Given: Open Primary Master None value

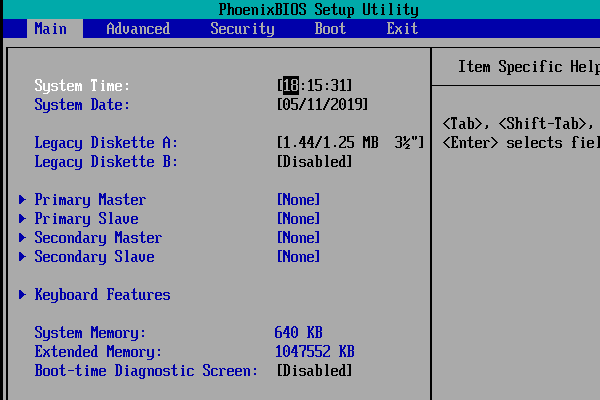Looking at the screenshot, I should click(298, 199).
